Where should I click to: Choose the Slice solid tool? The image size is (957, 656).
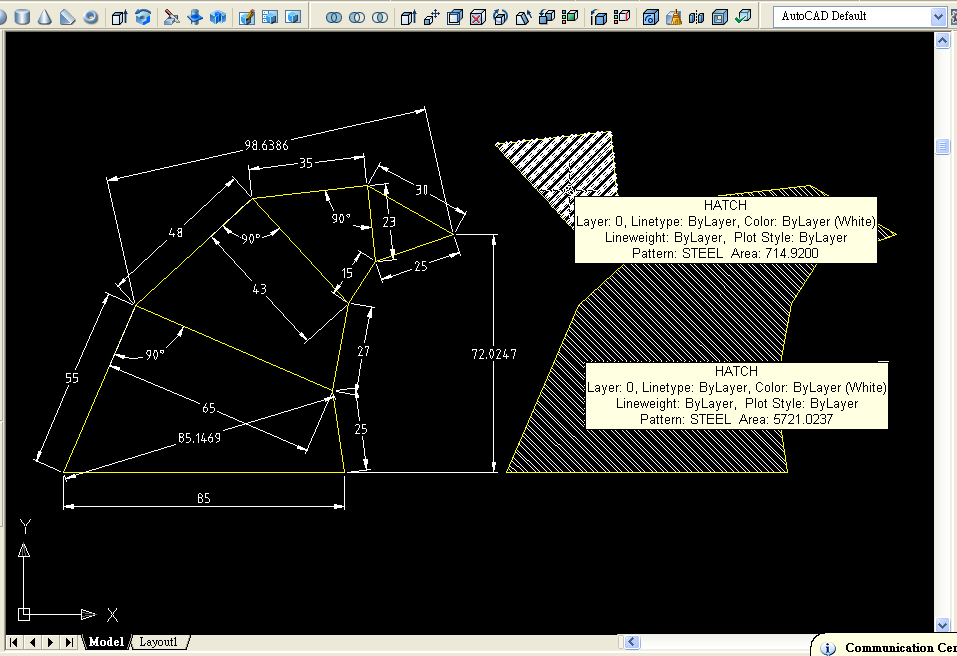click(172, 16)
